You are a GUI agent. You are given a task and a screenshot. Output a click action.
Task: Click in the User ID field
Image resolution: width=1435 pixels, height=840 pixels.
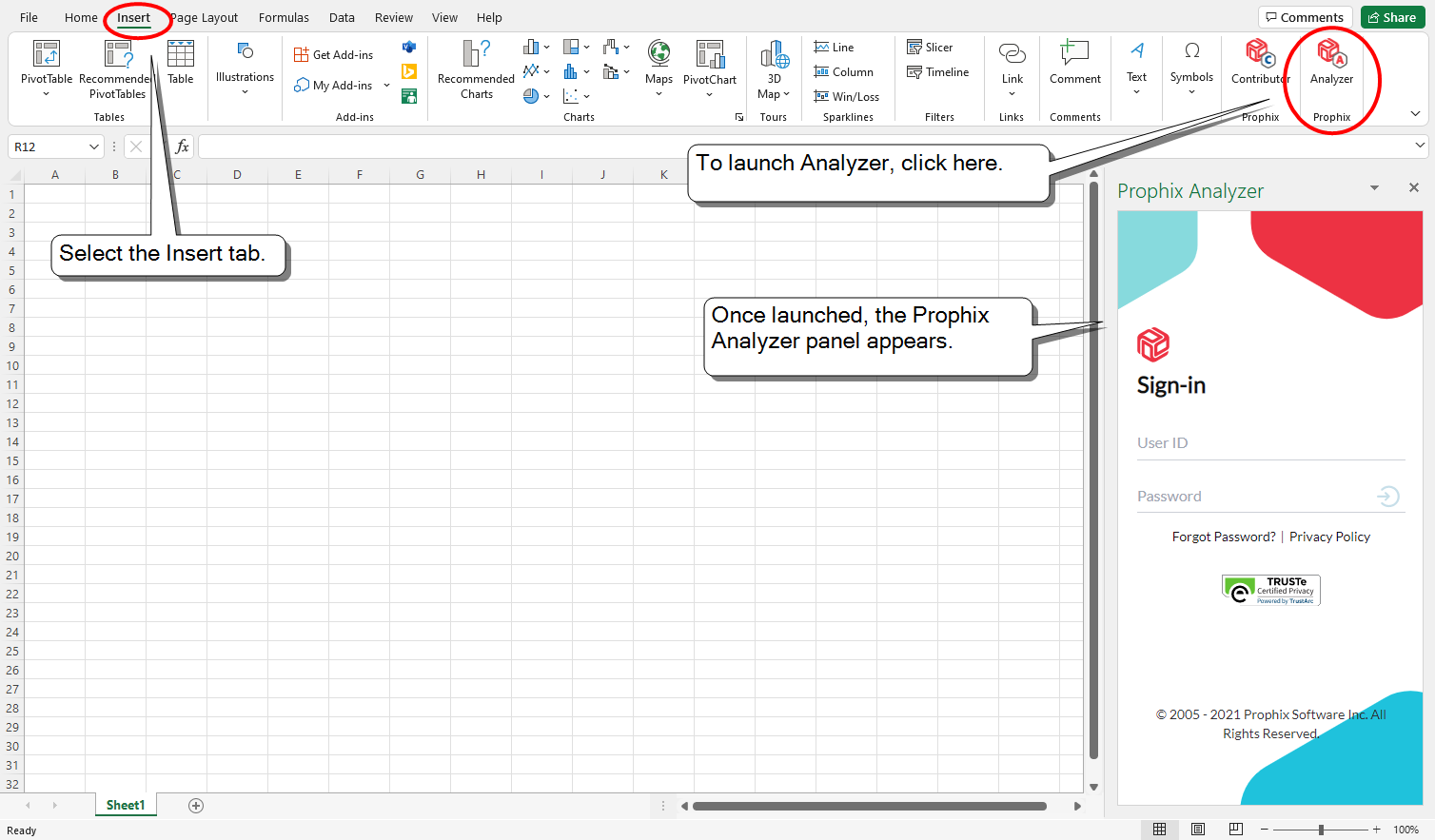[1270, 443]
